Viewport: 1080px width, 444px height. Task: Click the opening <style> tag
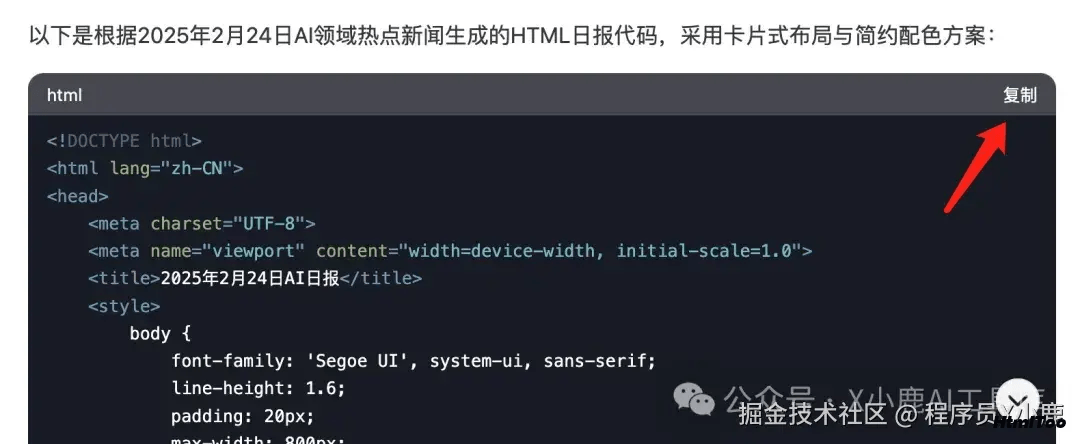tap(124, 306)
